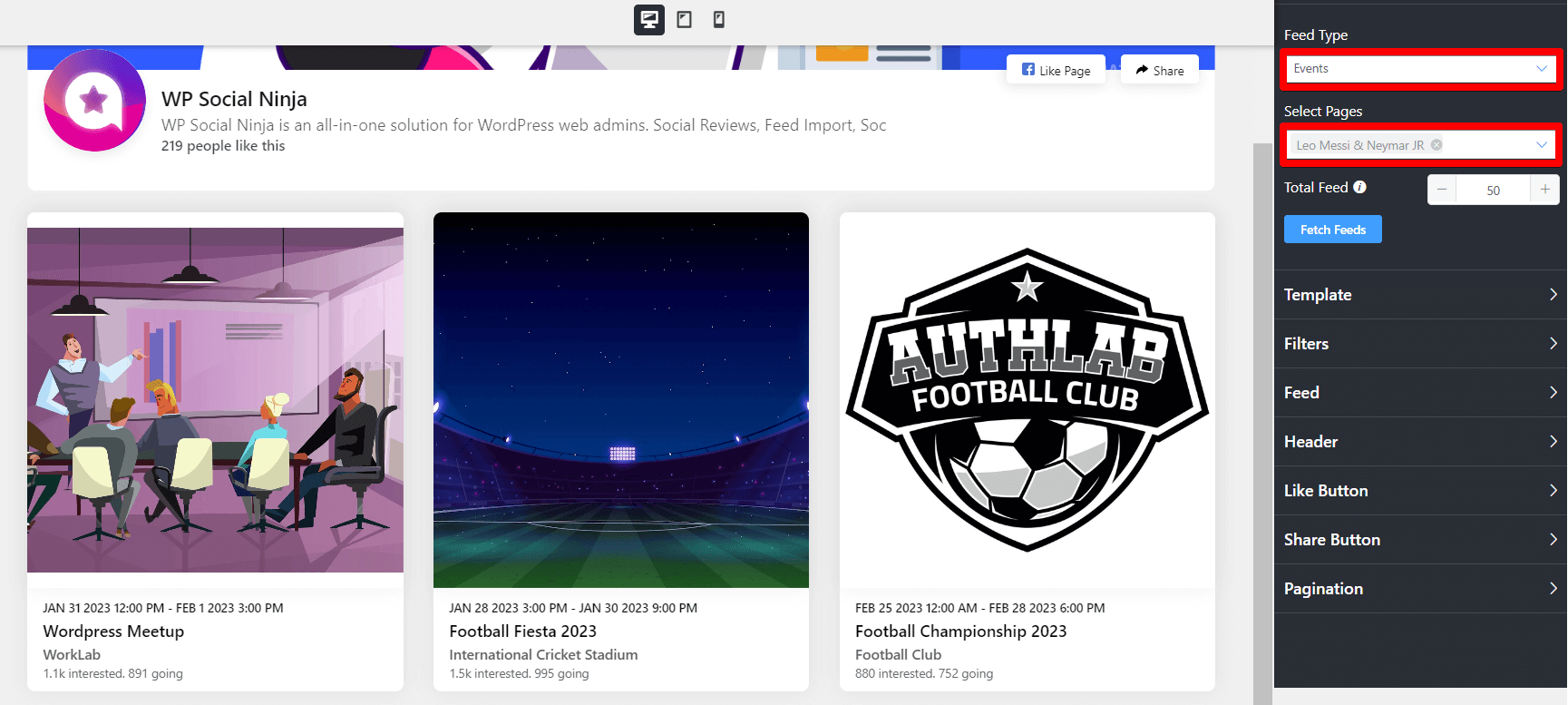Edit the Total Feed number field
The image size is (1568, 705).
pyautogui.click(x=1494, y=190)
